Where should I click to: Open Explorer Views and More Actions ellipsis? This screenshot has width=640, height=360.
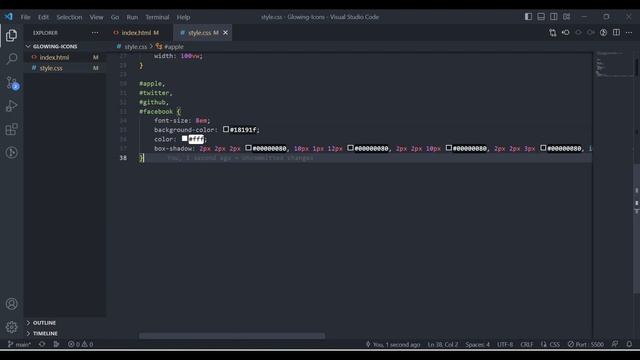95,33
